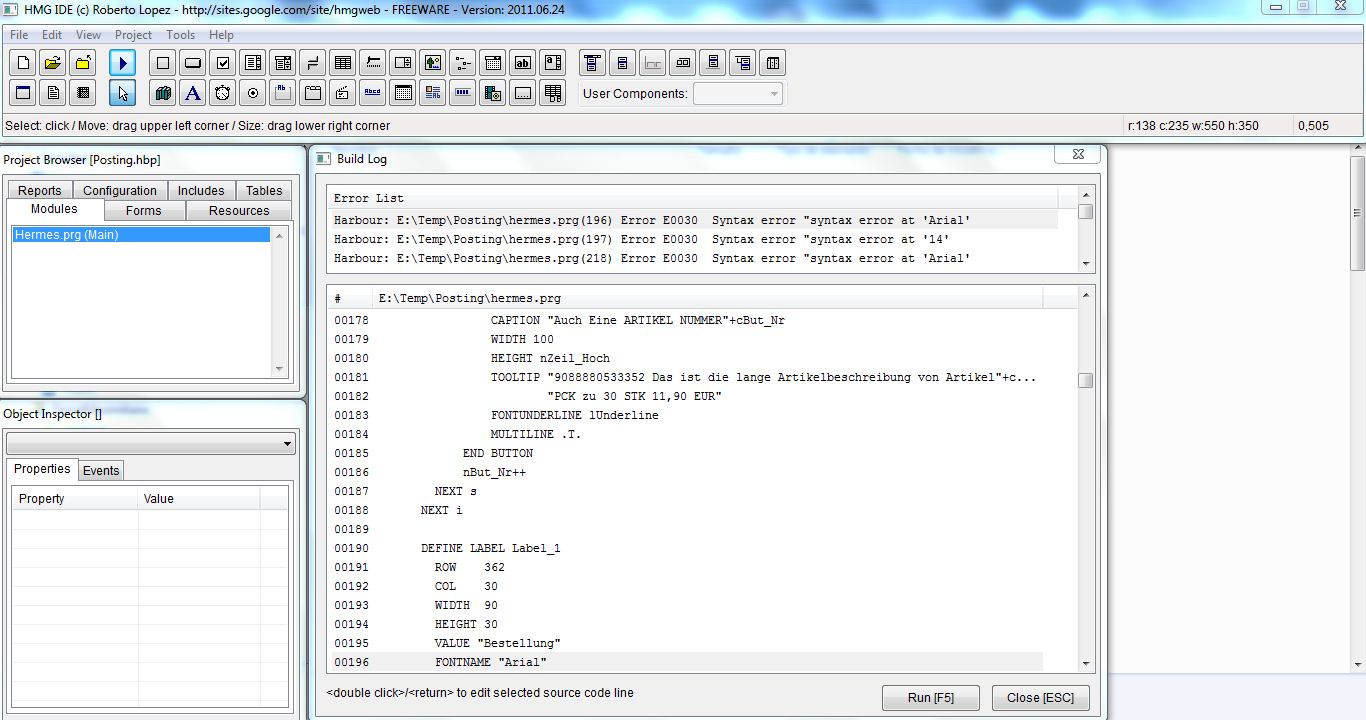Click the new form window icon

[23, 93]
